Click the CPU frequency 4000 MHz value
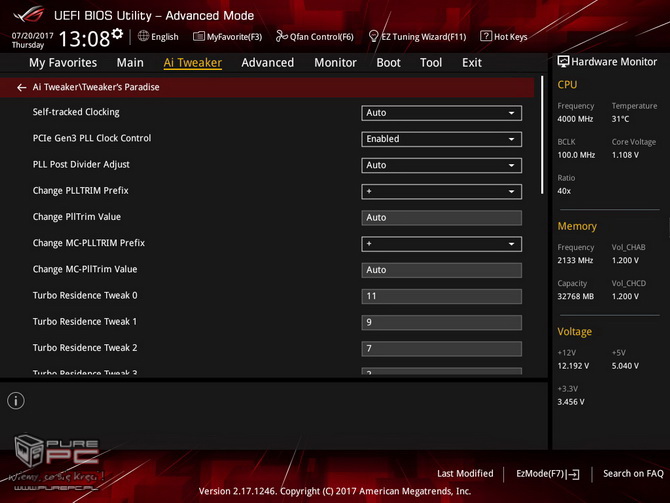This screenshot has height=503, width=670. 575,119
